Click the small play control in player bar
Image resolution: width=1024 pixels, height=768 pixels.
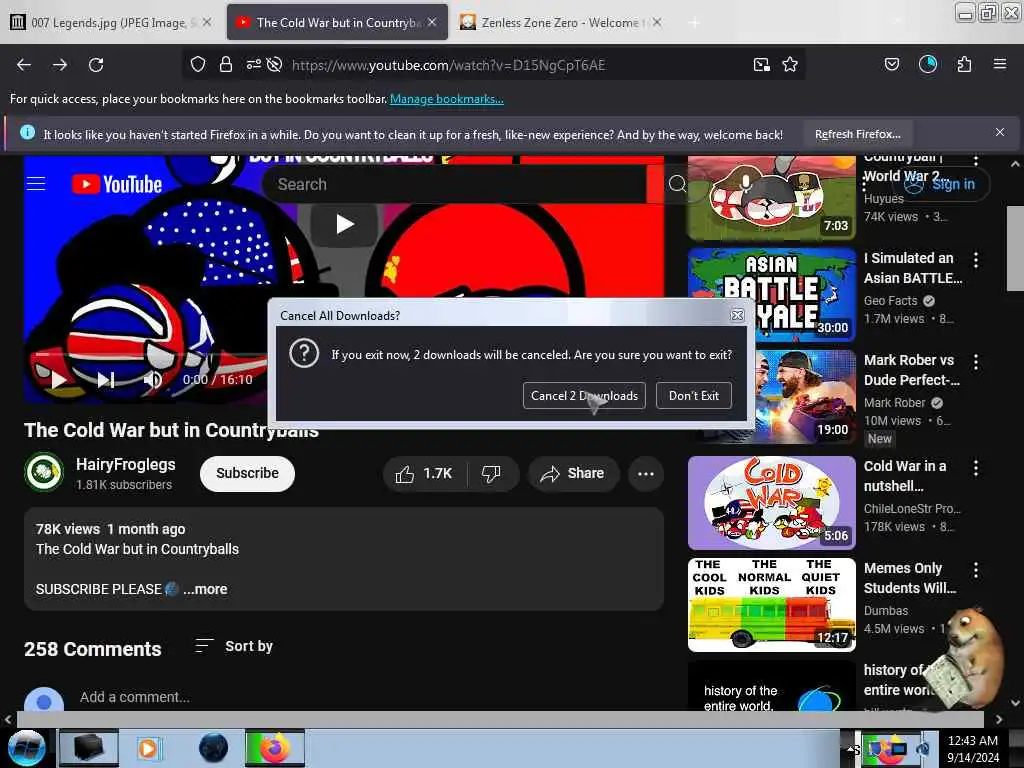(58, 379)
